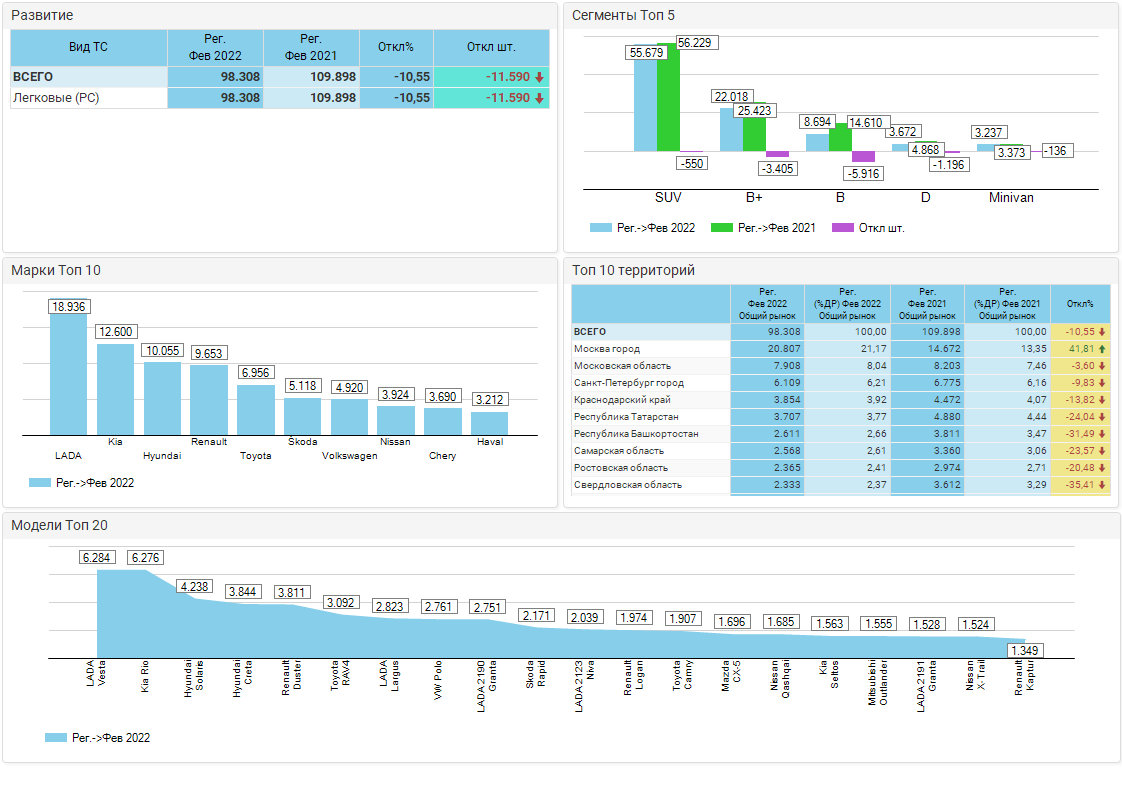Click the red arrow in Ростовская область row
This screenshot has height=793, width=1122.
(1102, 468)
